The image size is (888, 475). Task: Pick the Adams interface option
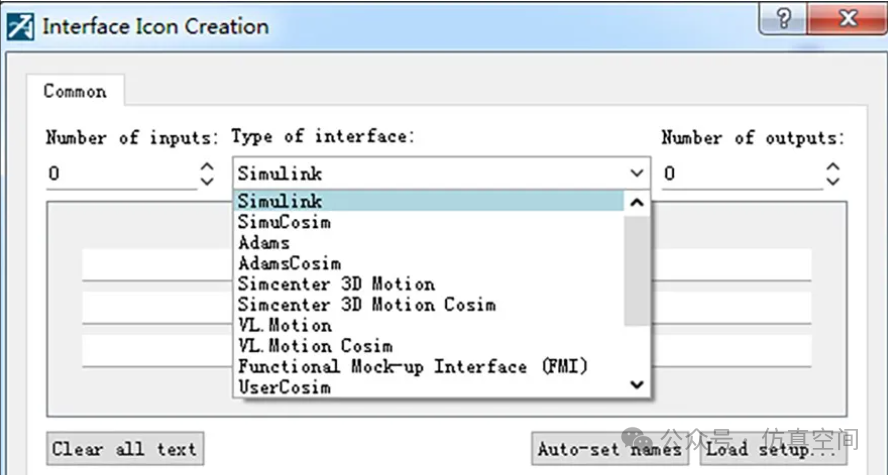[x=264, y=243]
